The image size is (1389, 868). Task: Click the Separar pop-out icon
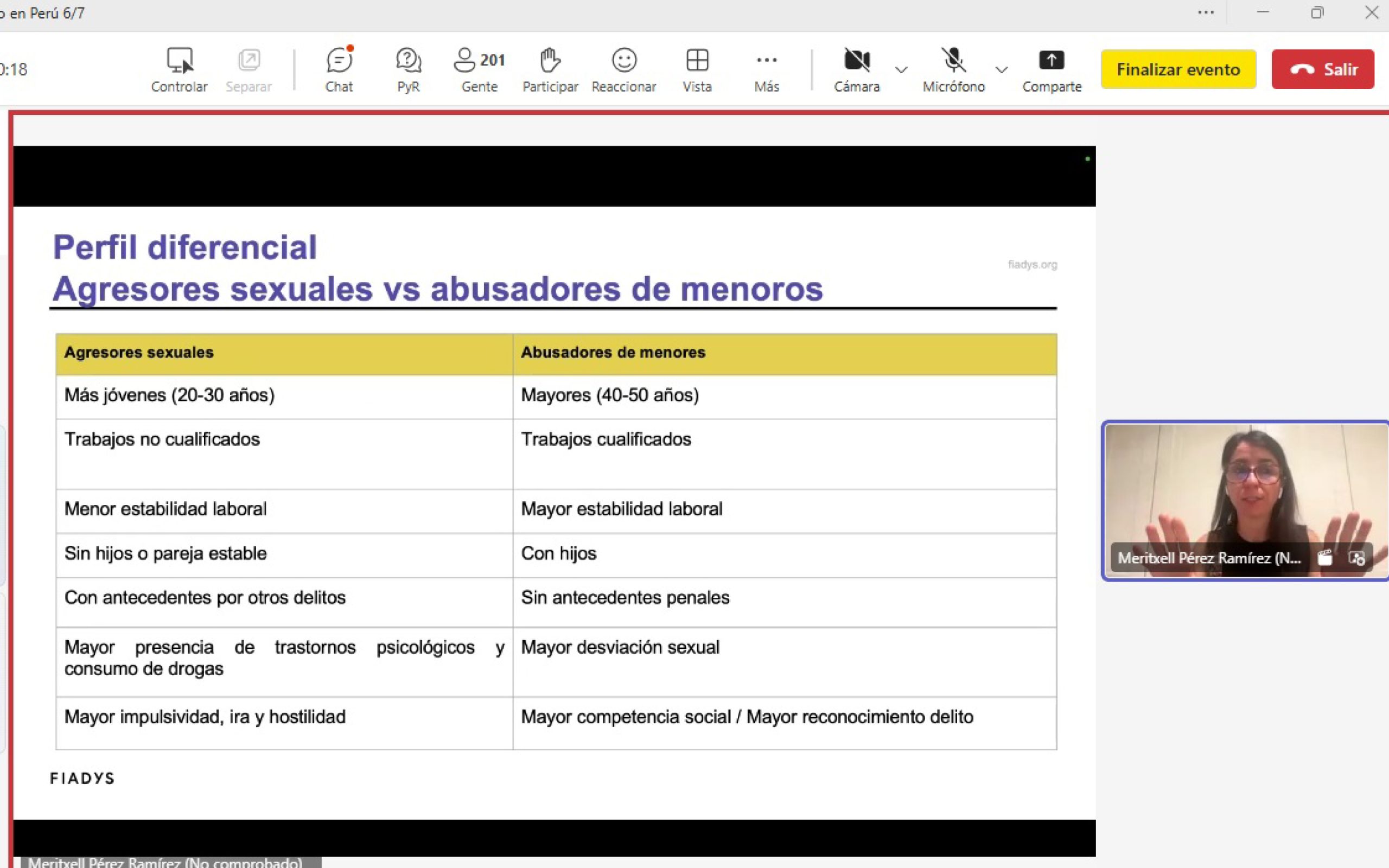pyautogui.click(x=249, y=69)
